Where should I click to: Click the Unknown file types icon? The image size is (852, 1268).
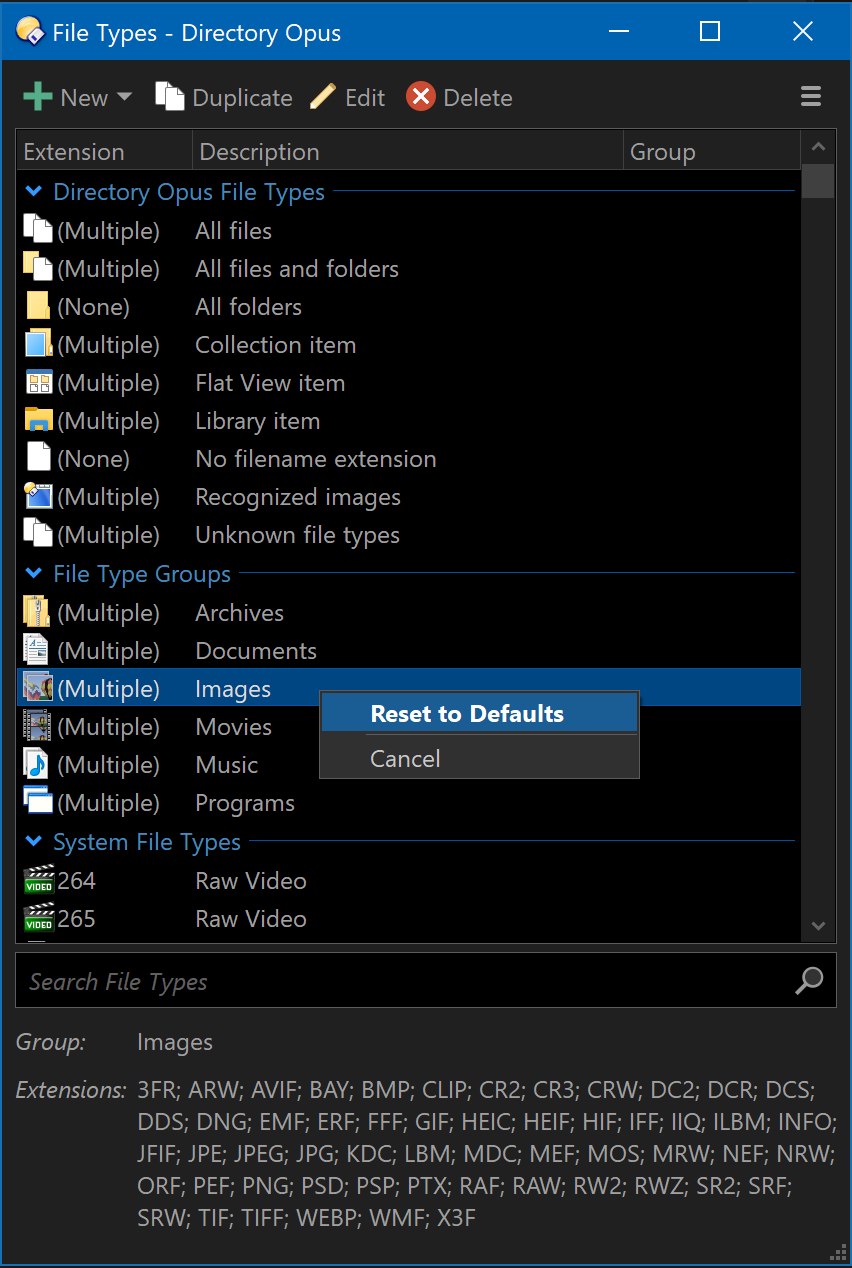(38, 534)
